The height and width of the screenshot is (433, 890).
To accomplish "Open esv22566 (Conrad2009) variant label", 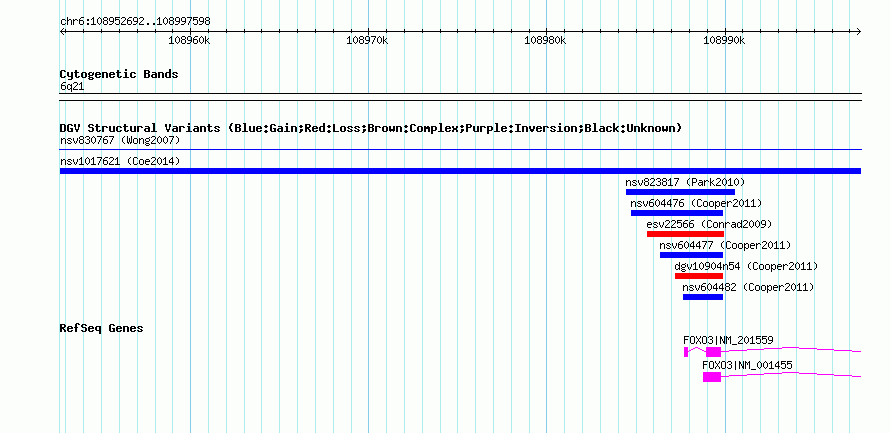I will tap(709, 224).
